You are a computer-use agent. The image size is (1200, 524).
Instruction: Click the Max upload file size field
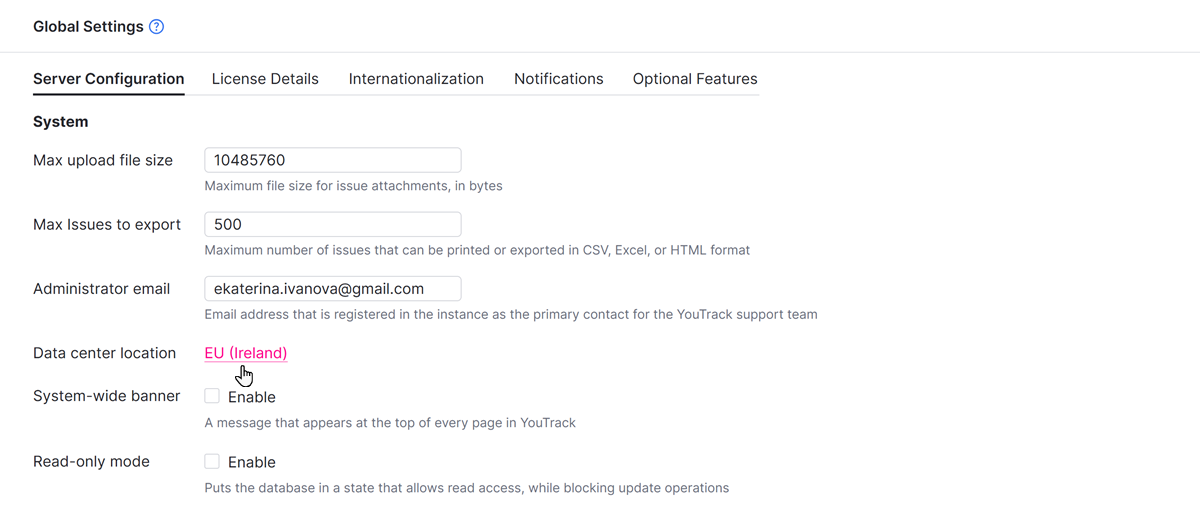click(x=332, y=160)
